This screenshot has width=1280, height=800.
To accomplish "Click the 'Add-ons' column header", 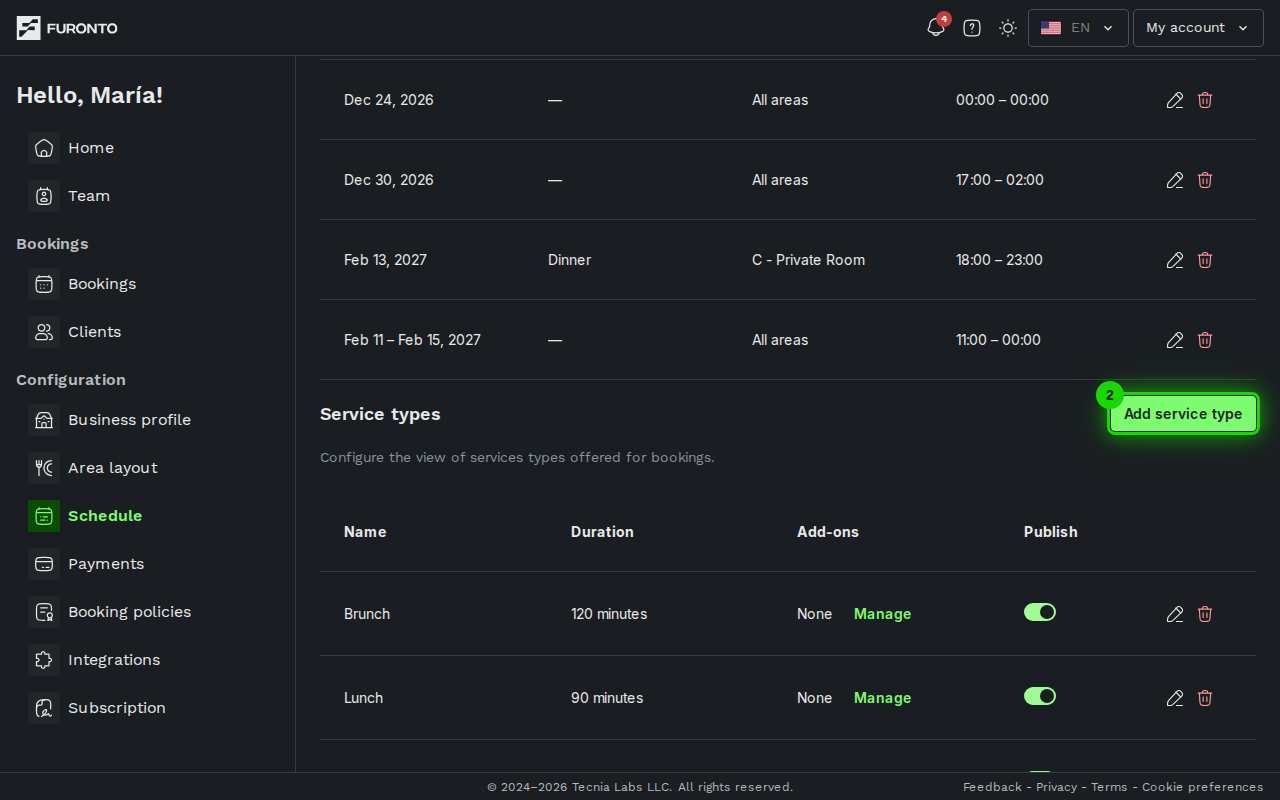I will click(828, 532).
